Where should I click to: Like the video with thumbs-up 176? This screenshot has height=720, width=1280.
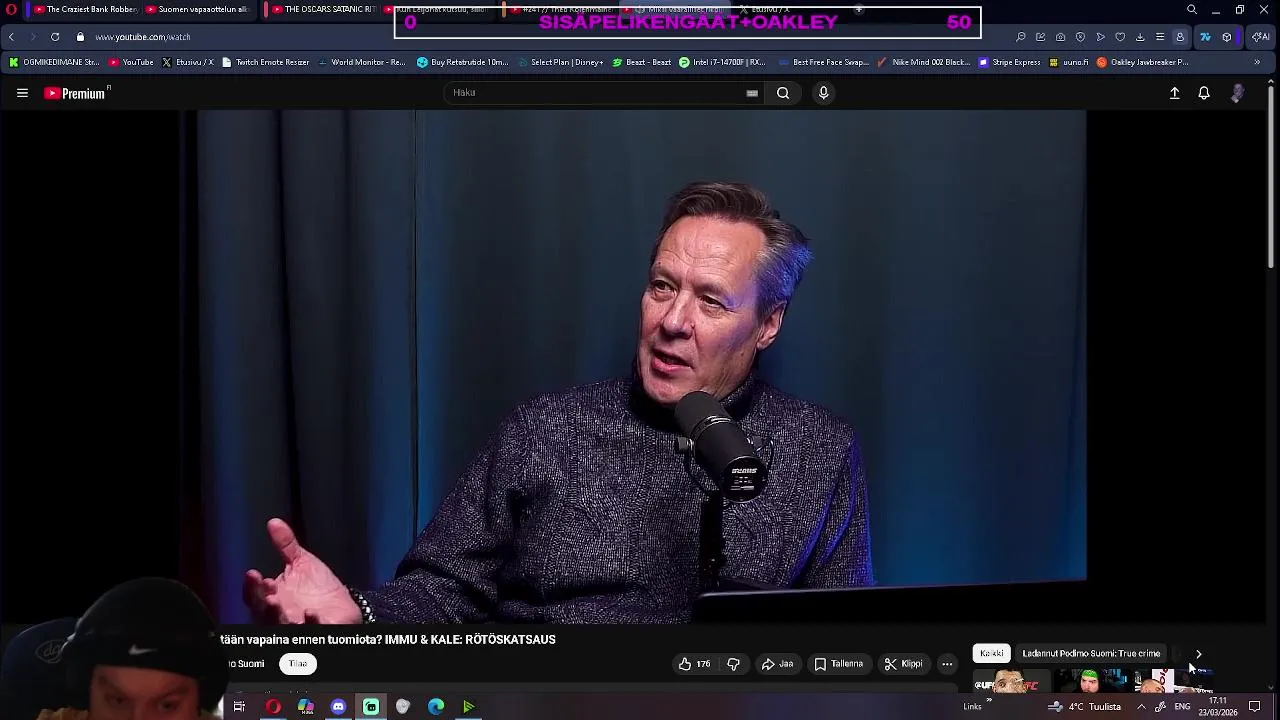[695, 664]
